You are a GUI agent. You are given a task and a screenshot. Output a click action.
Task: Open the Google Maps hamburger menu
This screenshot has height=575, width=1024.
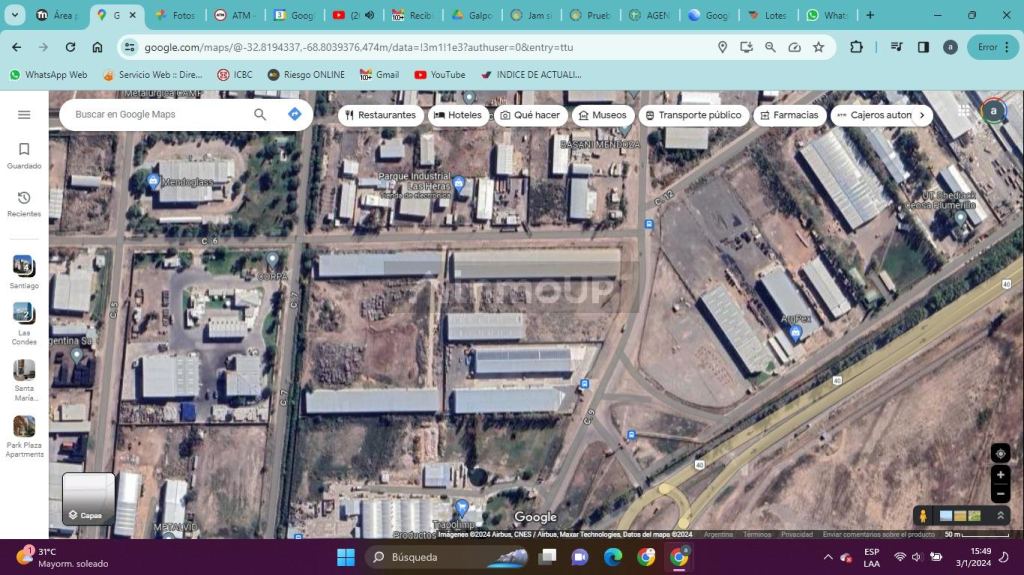pyautogui.click(x=24, y=115)
